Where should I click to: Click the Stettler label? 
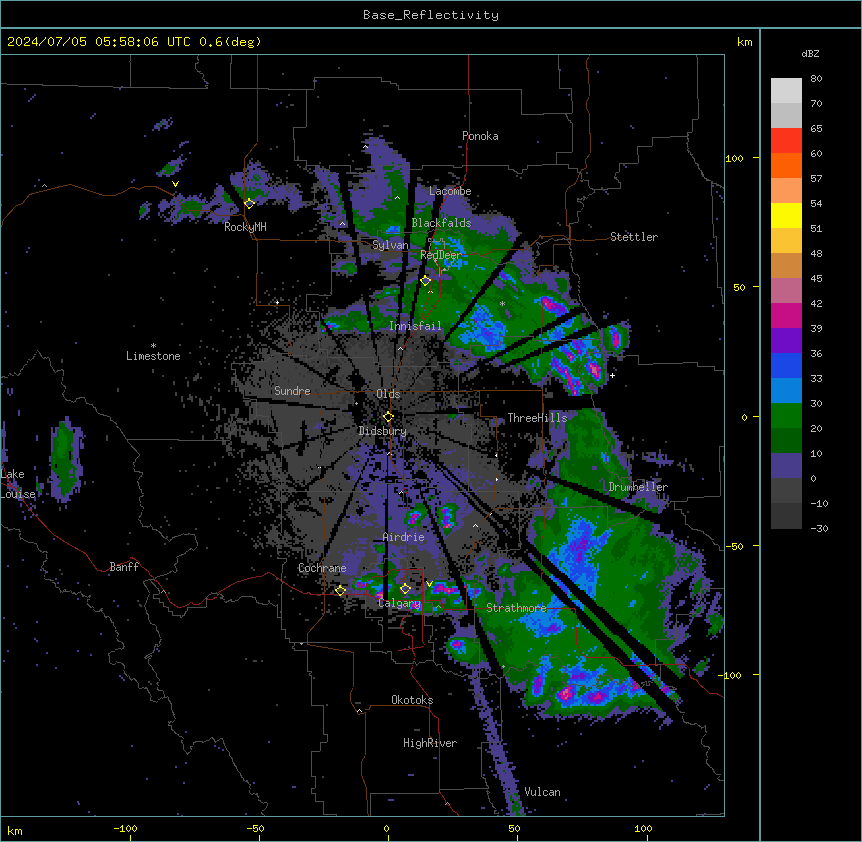click(x=634, y=237)
